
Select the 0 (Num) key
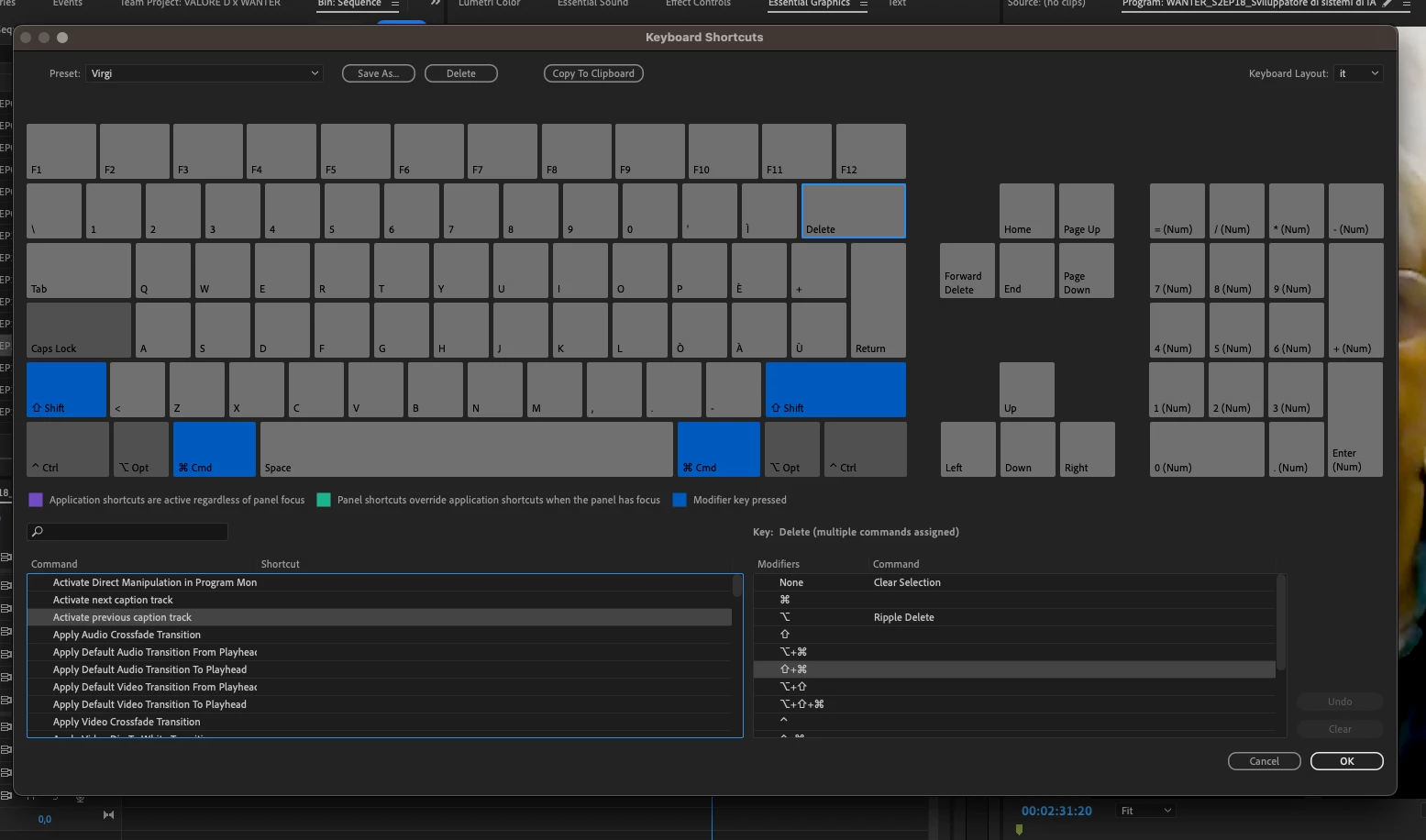tap(1207, 449)
